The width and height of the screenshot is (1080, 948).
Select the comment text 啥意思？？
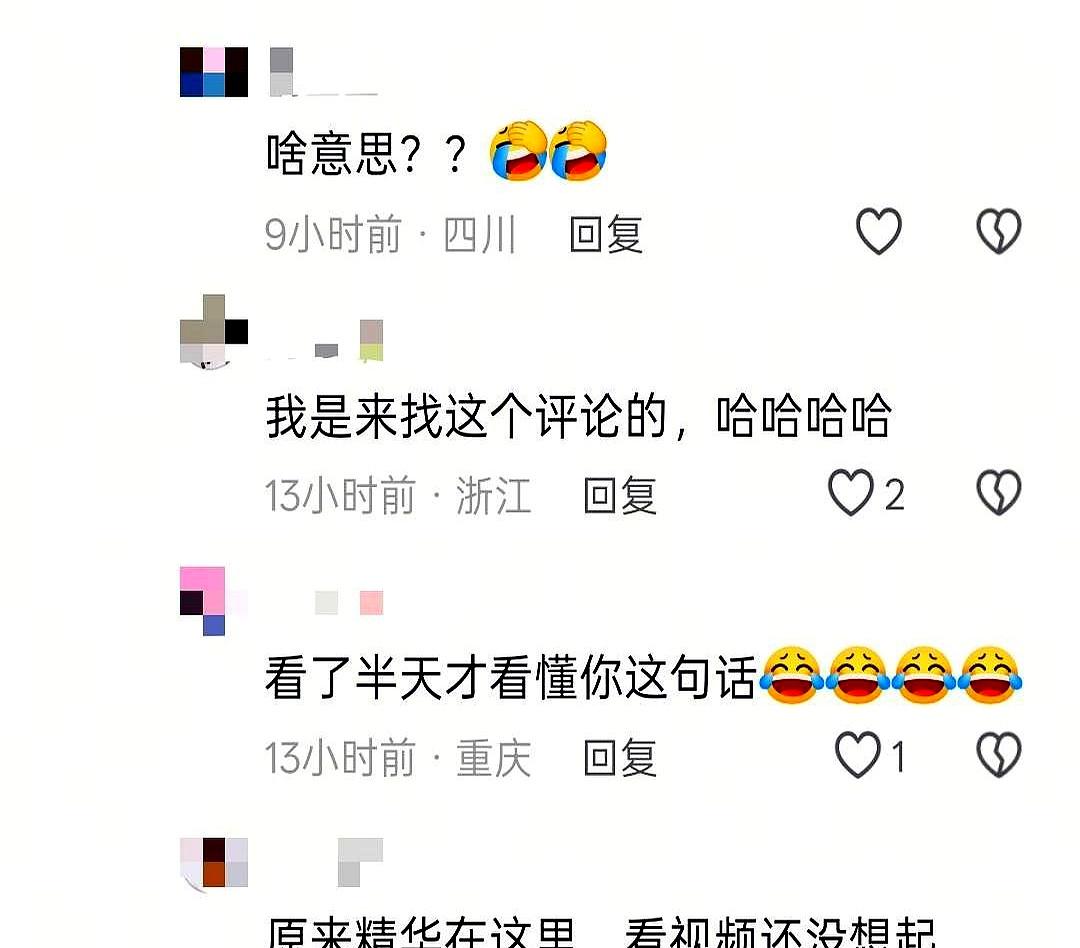[366, 153]
